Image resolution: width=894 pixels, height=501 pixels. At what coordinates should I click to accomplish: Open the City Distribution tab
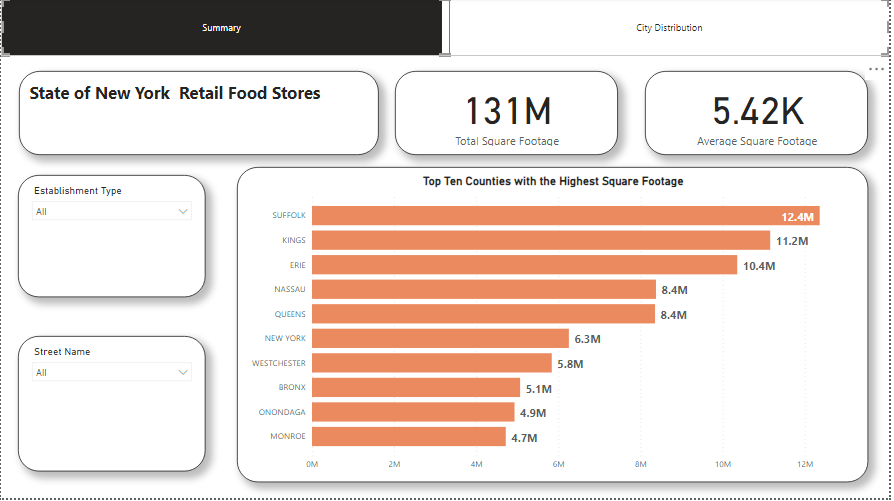point(669,28)
